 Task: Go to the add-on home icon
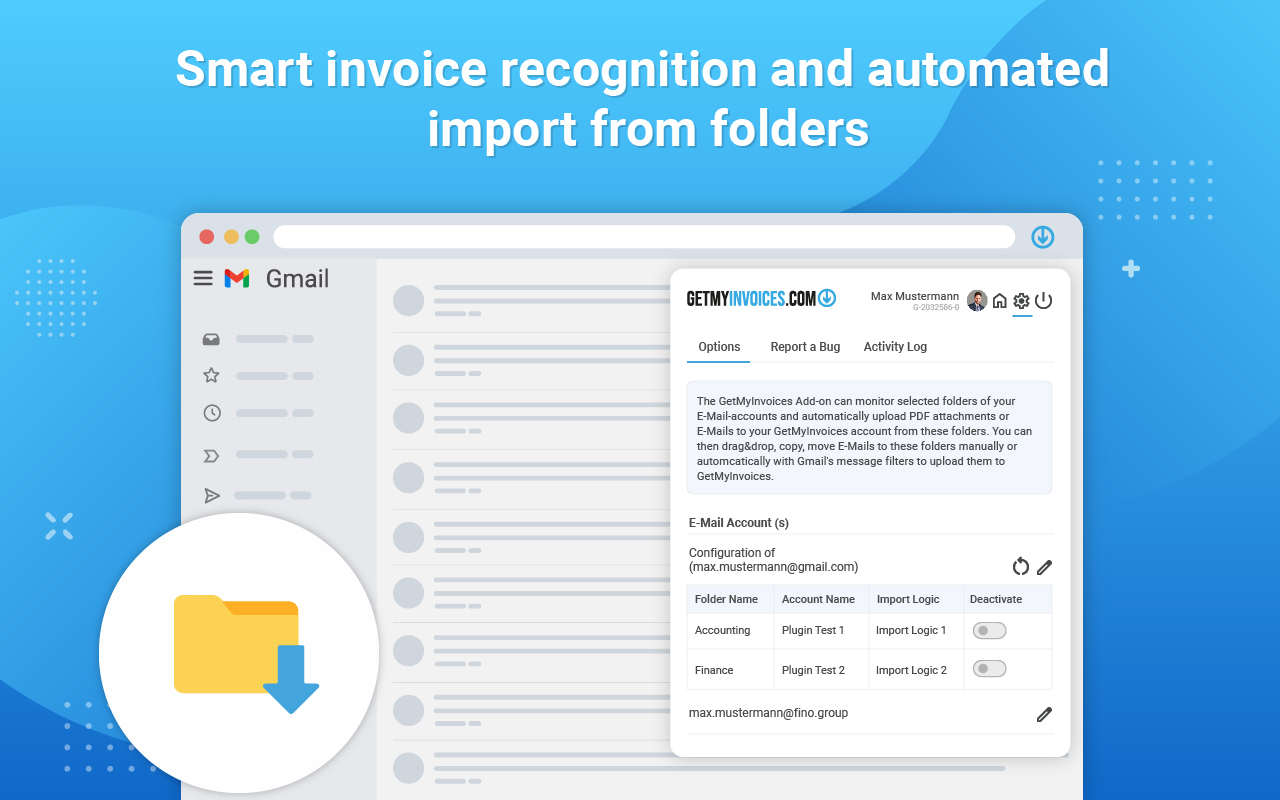999,300
